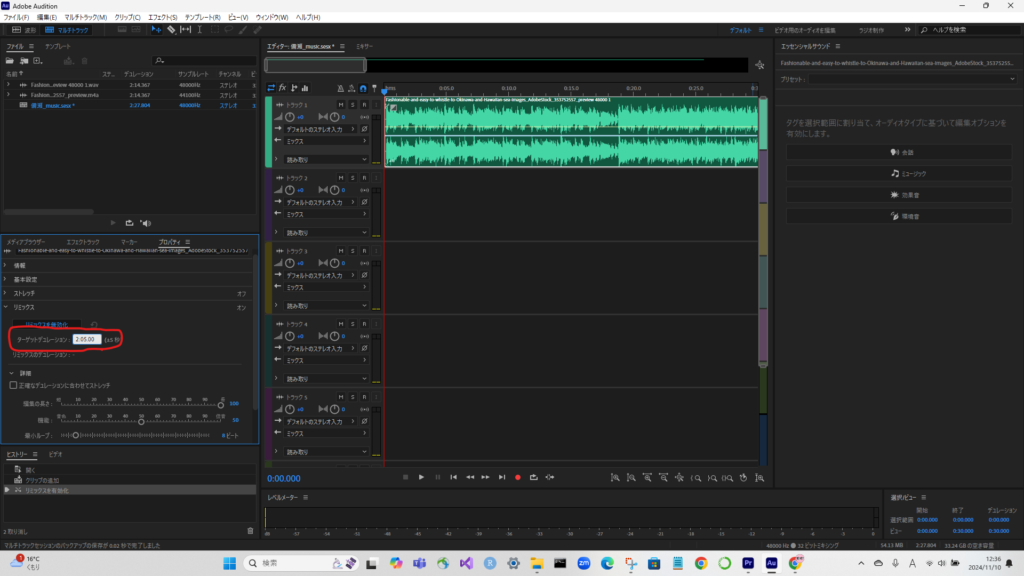Toggle the snapping magnet icon

362,88
